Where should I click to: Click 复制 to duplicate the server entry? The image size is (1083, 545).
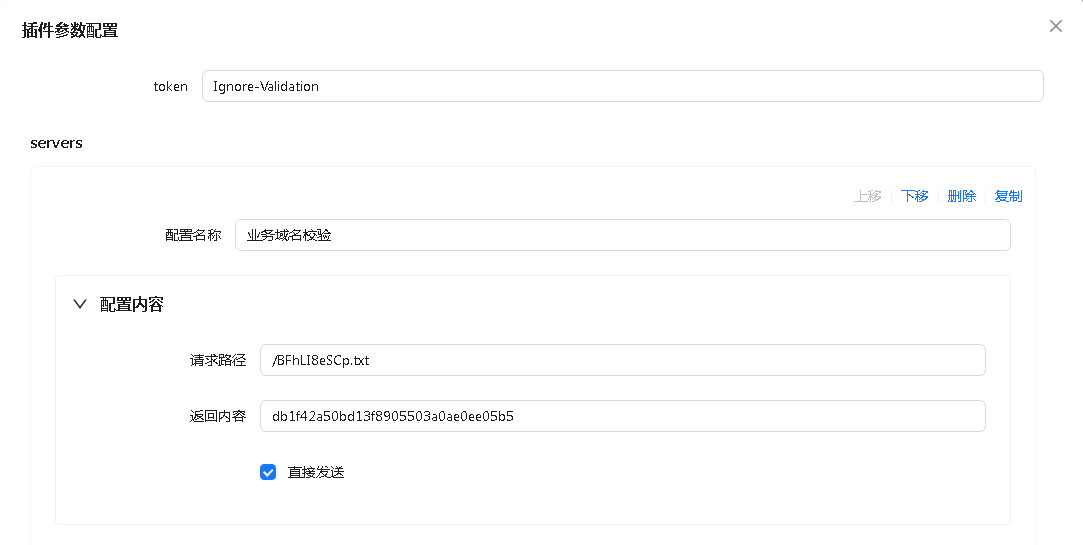point(1008,196)
